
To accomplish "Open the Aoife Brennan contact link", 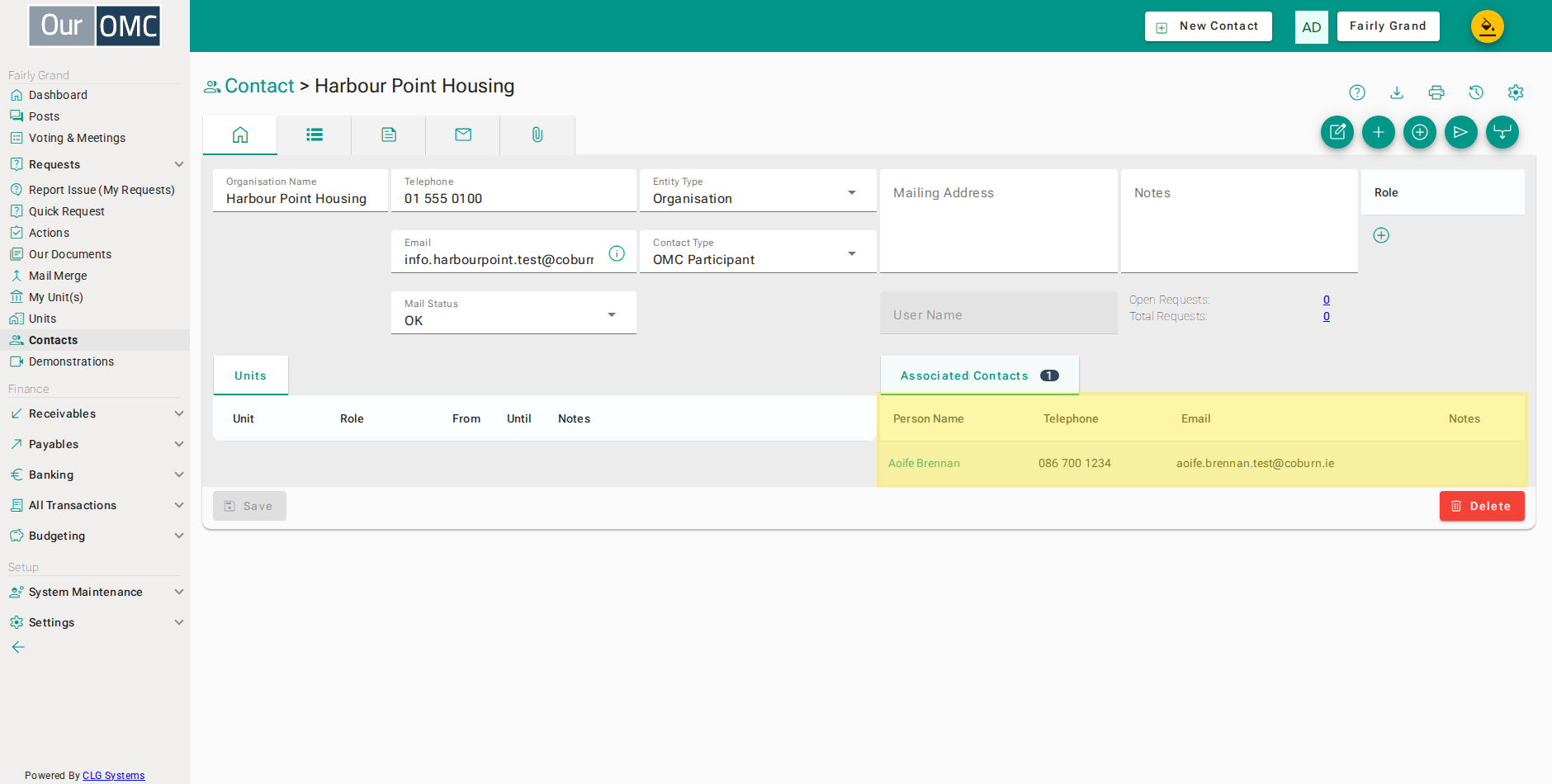I will 924,463.
